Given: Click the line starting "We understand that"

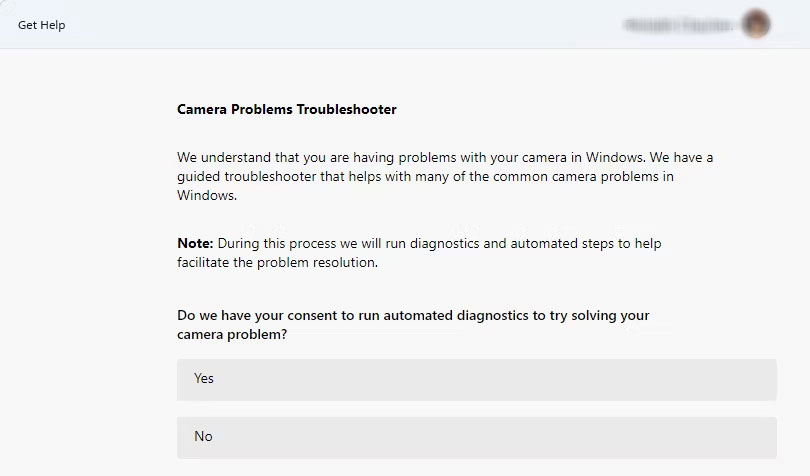Looking at the screenshot, I should click(x=444, y=158).
